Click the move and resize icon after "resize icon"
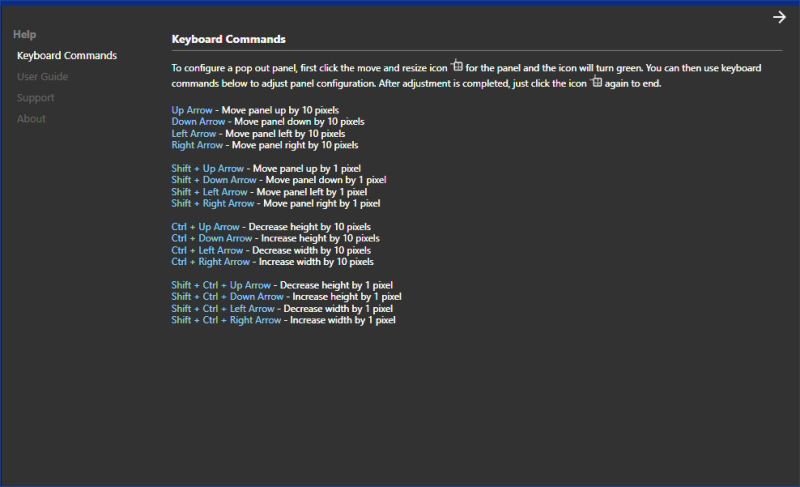 457,66
